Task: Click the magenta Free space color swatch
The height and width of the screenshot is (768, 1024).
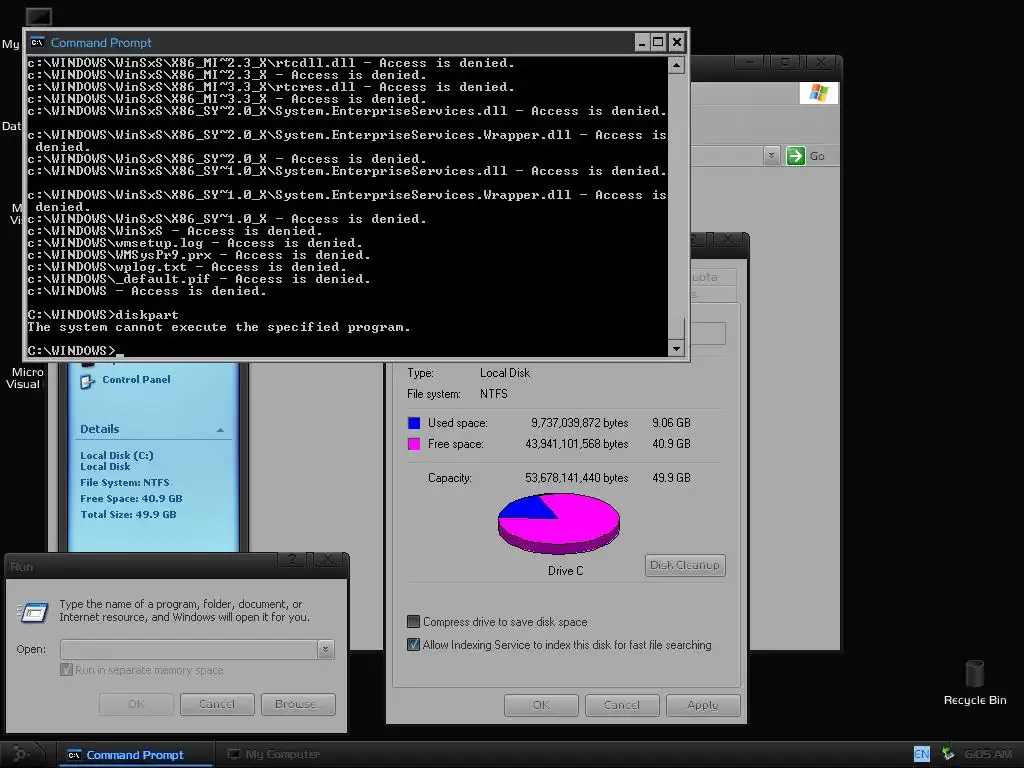Action: (x=414, y=444)
